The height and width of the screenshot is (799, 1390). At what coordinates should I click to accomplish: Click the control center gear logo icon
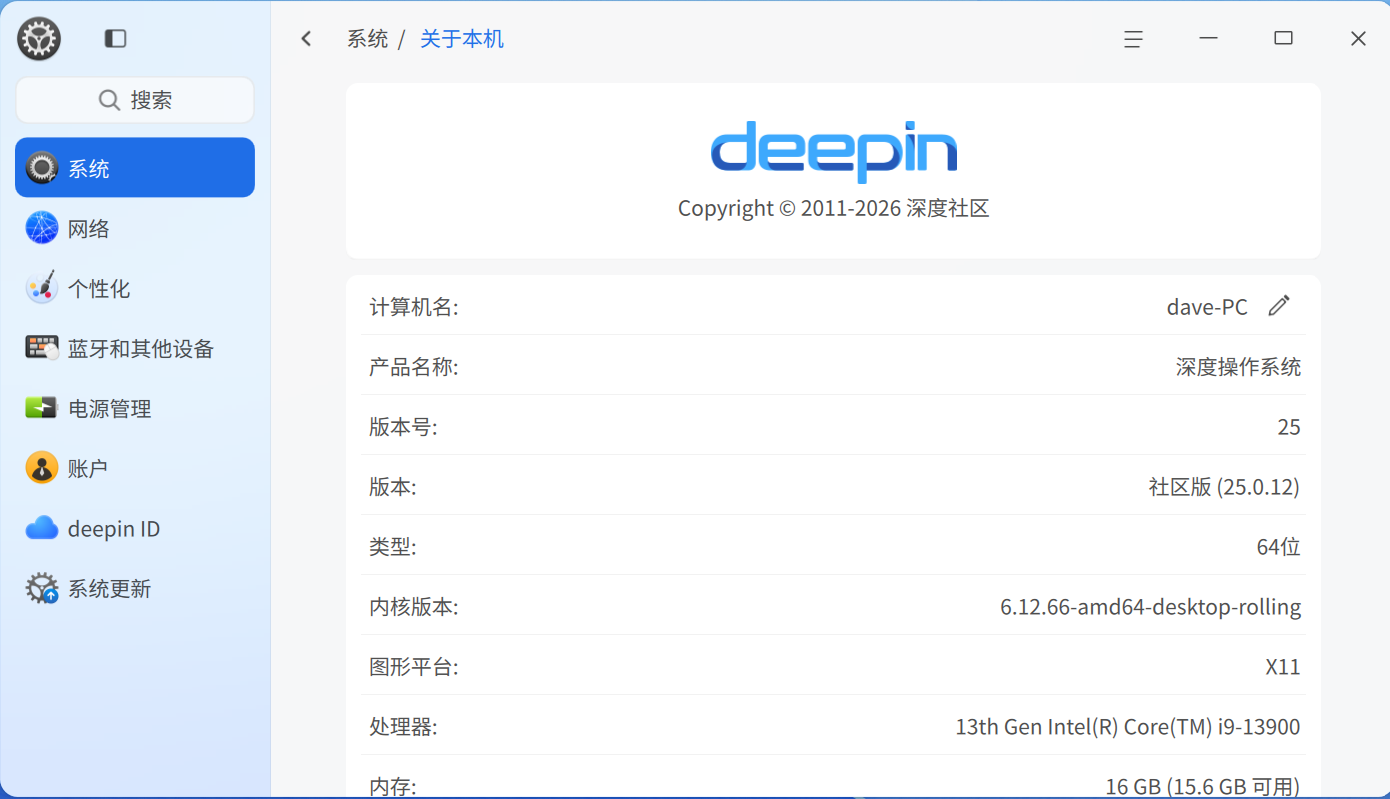click(39, 39)
